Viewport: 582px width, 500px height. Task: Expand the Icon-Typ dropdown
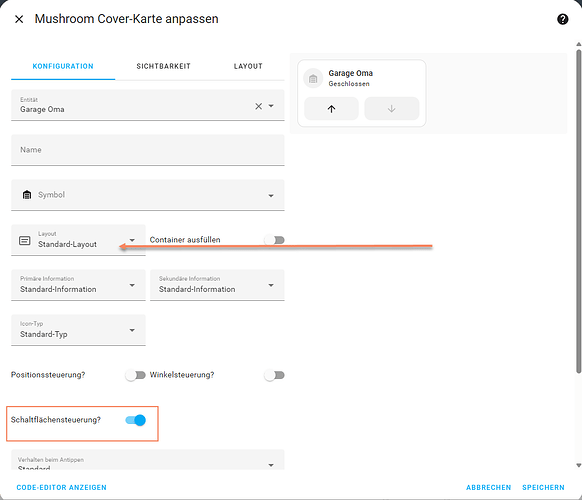click(78, 330)
